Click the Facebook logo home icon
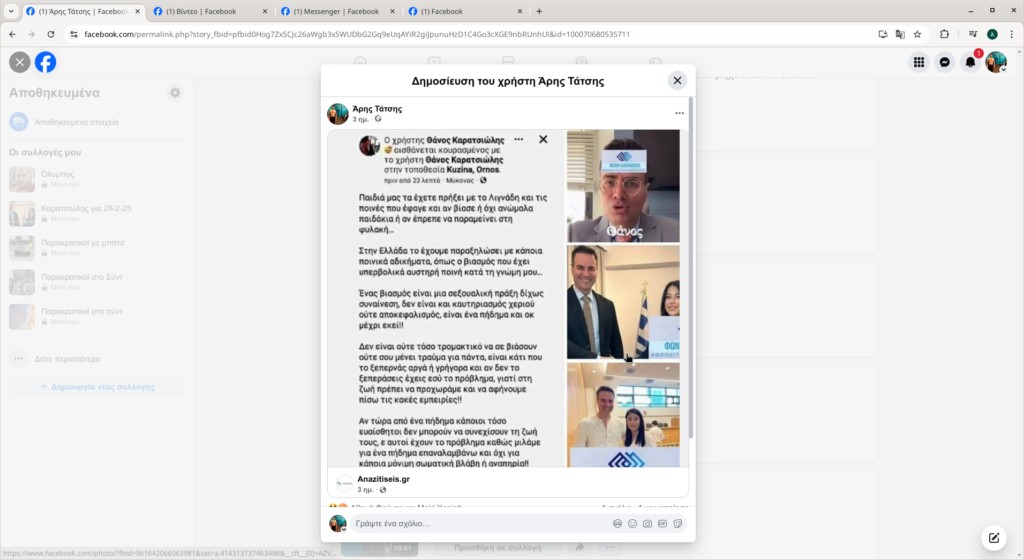 [x=46, y=62]
